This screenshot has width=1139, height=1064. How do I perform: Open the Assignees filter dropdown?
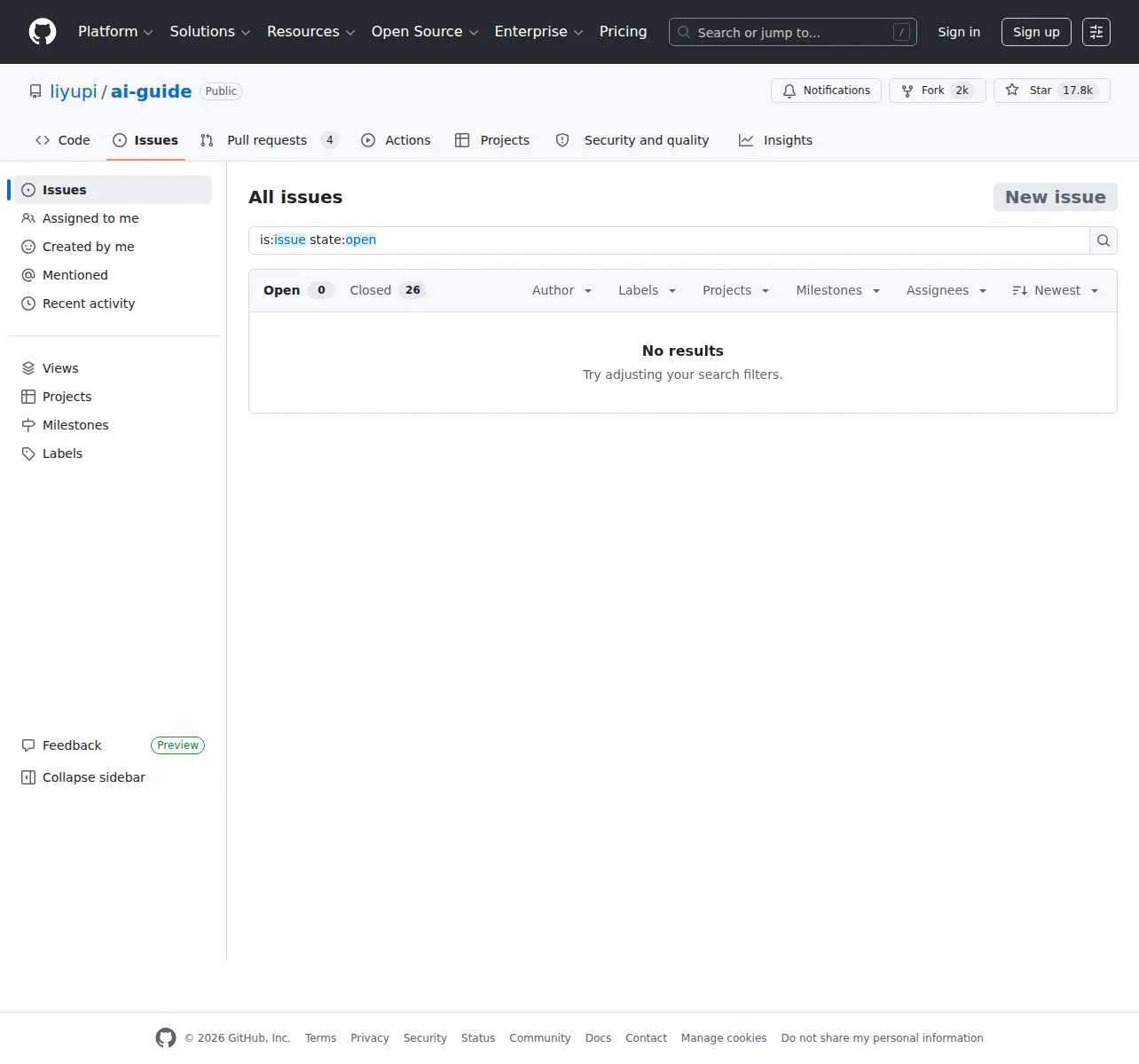(947, 290)
